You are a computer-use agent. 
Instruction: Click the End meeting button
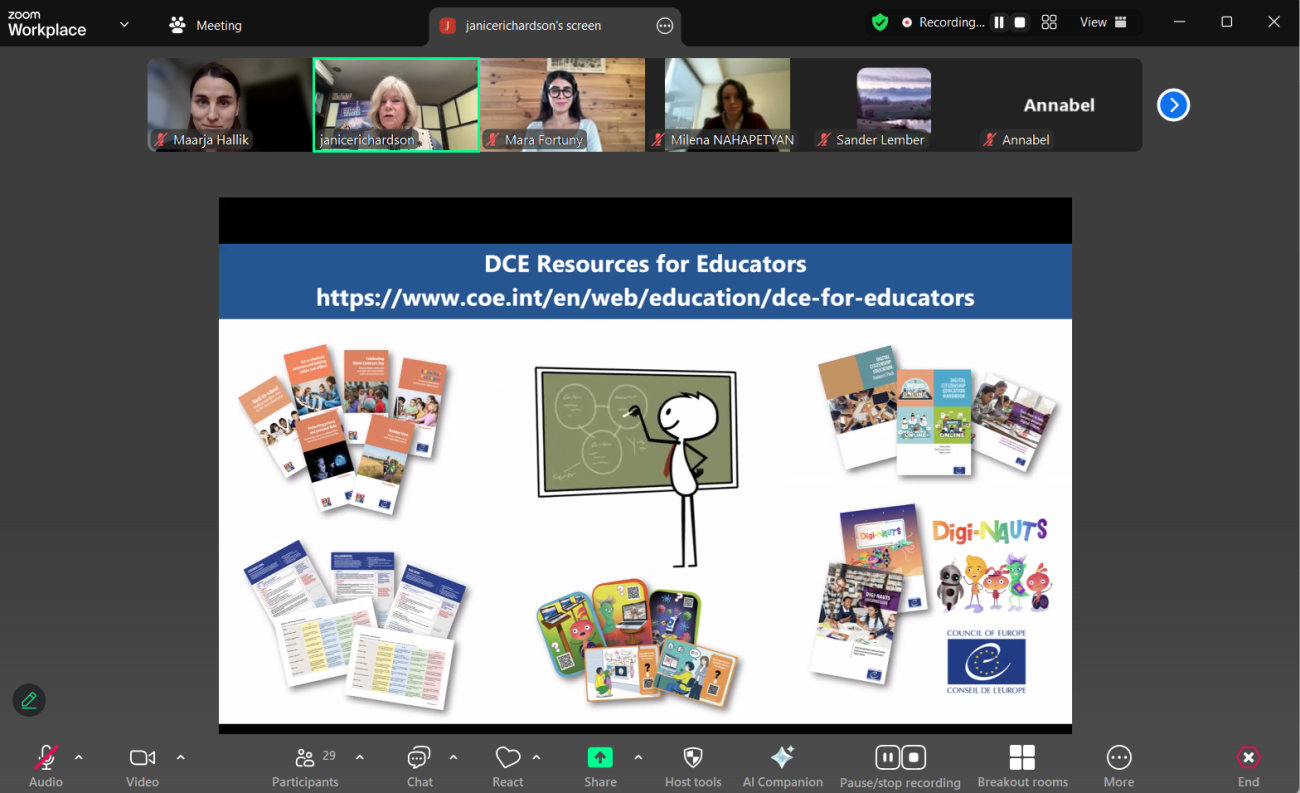(x=1248, y=766)
